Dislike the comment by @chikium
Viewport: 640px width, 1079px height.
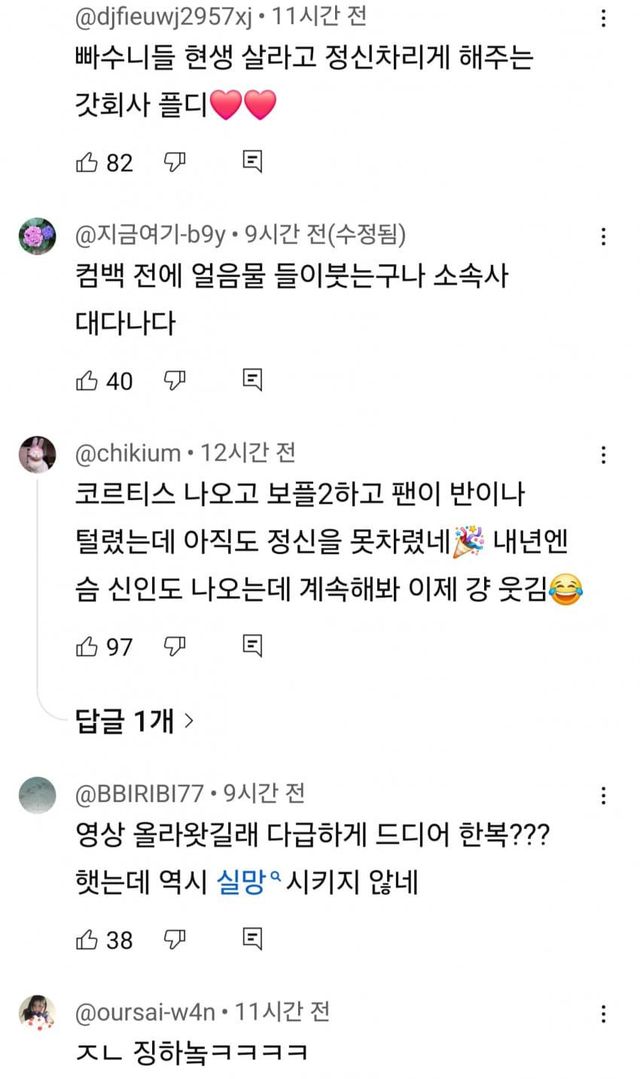tap(176, 646)
